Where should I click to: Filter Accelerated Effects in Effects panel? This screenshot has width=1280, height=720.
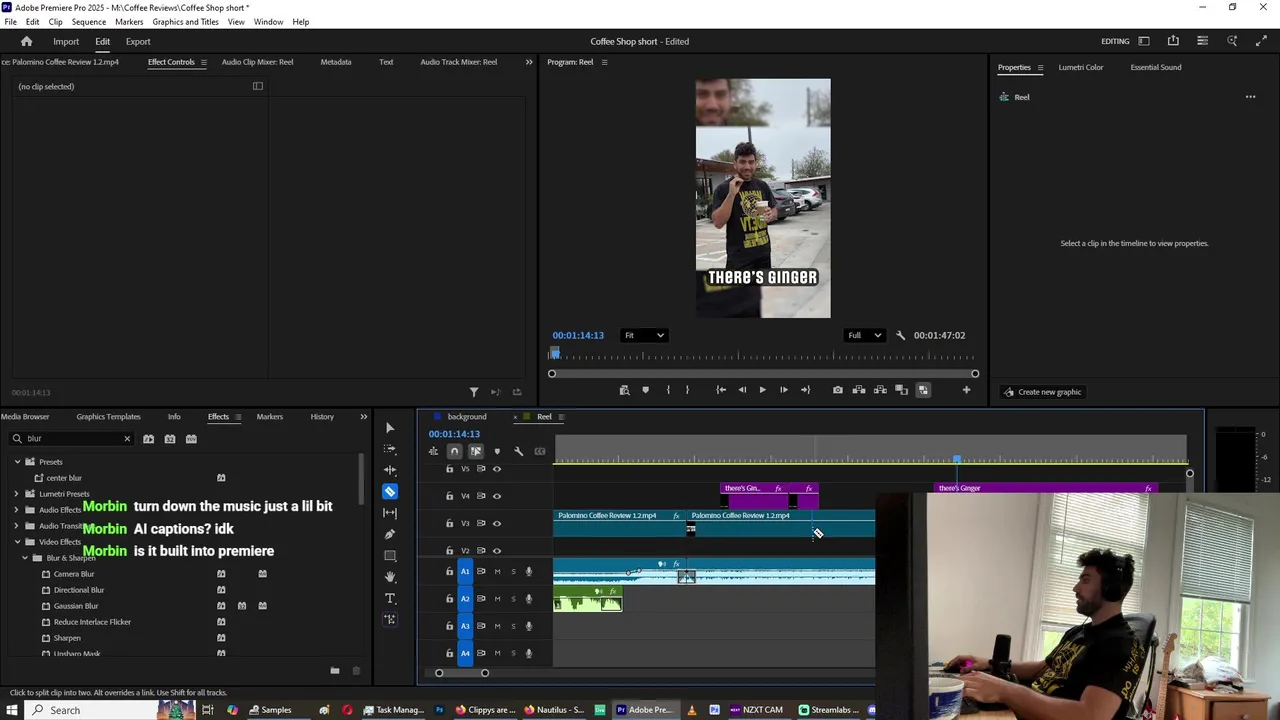click(148, 439)
